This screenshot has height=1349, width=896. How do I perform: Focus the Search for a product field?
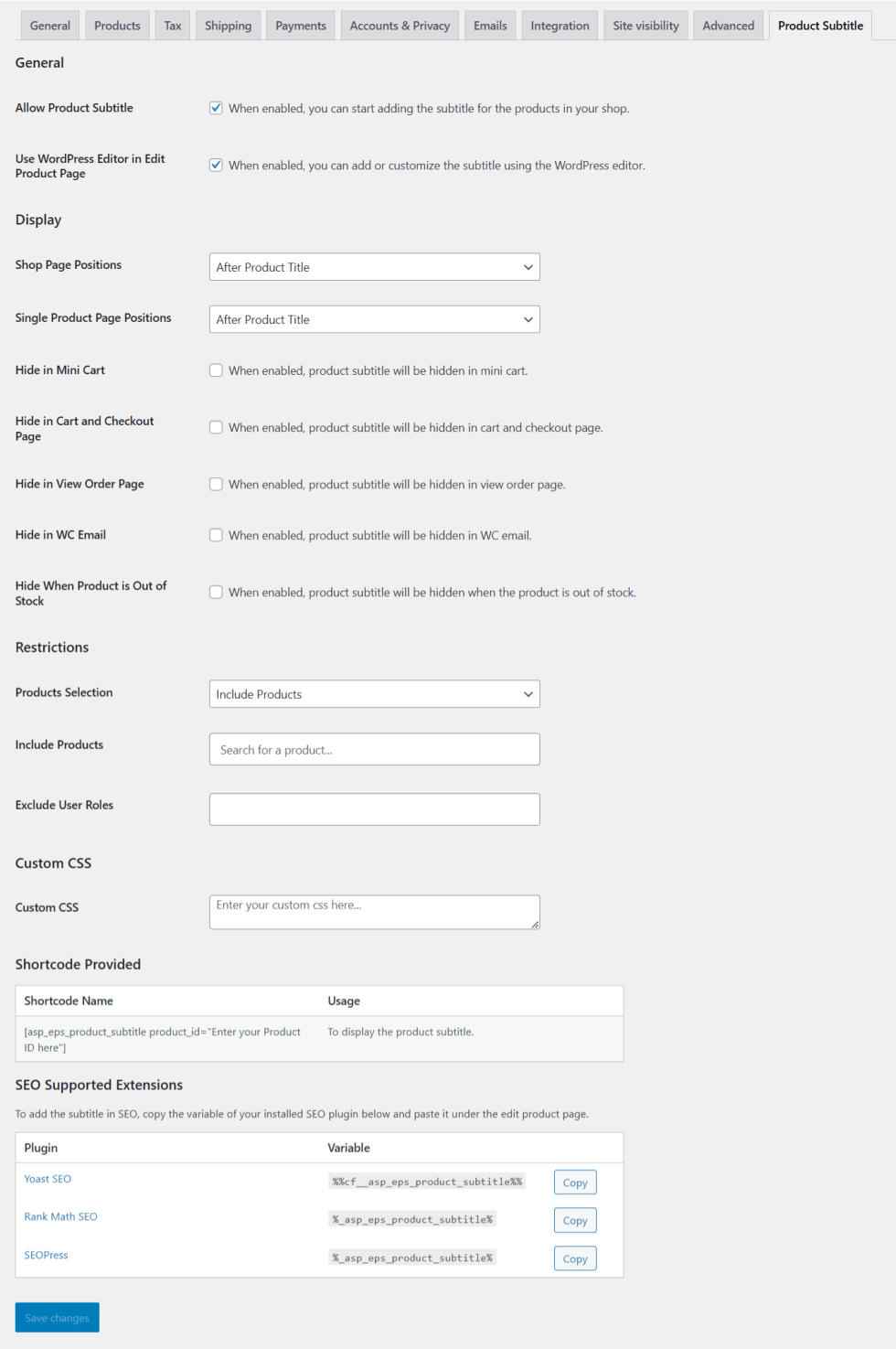(x=374, y=750)
